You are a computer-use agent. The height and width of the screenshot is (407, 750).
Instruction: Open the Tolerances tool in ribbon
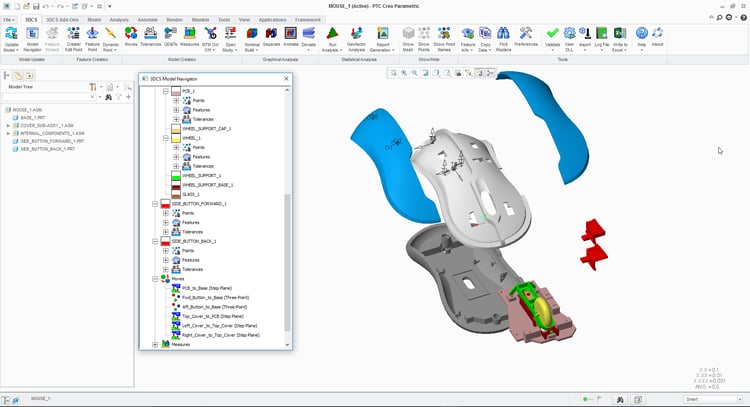pos(151,37)
